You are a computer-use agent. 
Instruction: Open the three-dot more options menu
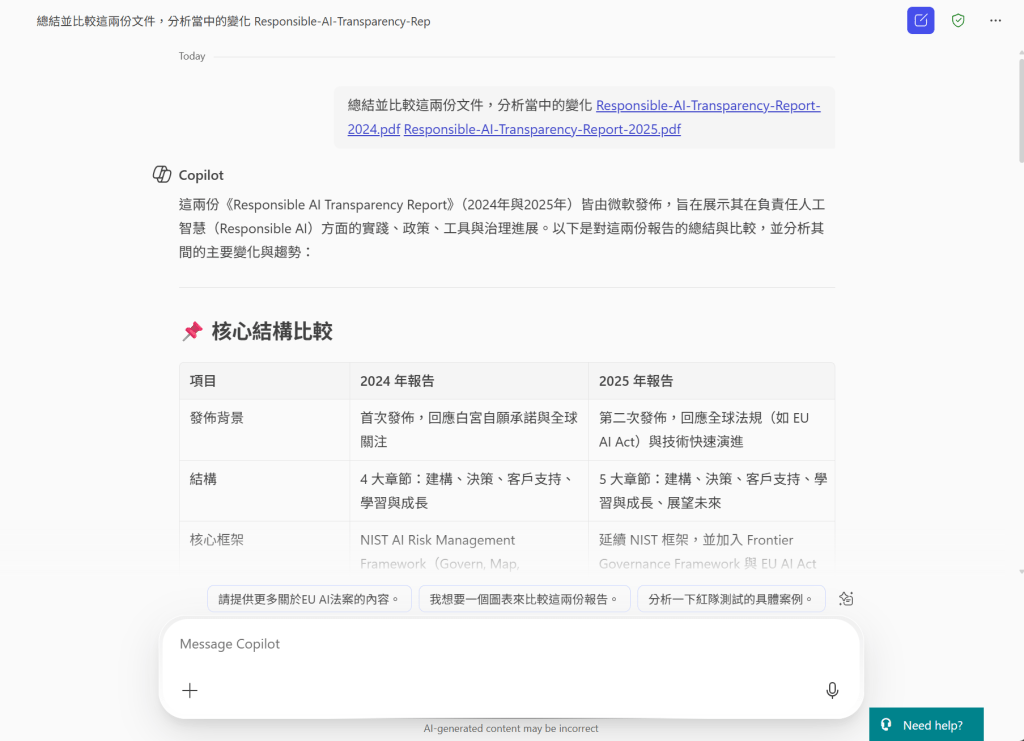[995, 21]
